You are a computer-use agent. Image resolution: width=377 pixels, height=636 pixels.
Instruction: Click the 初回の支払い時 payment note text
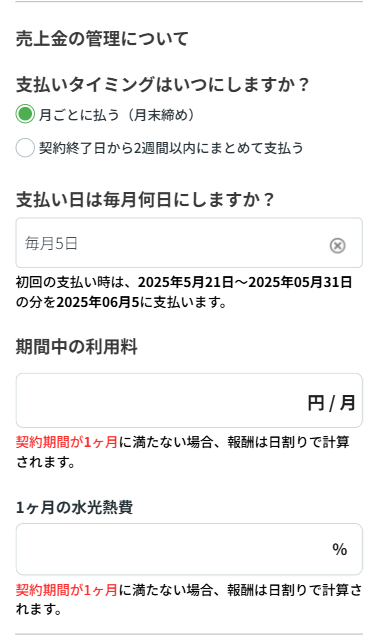(x=184, y=292)
